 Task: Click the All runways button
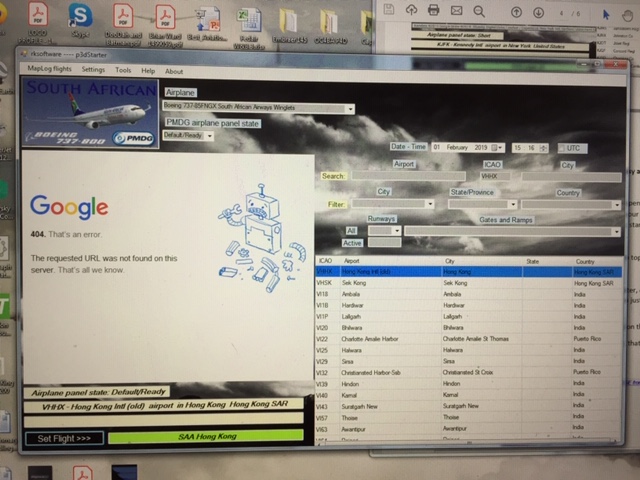click(351, 231)
